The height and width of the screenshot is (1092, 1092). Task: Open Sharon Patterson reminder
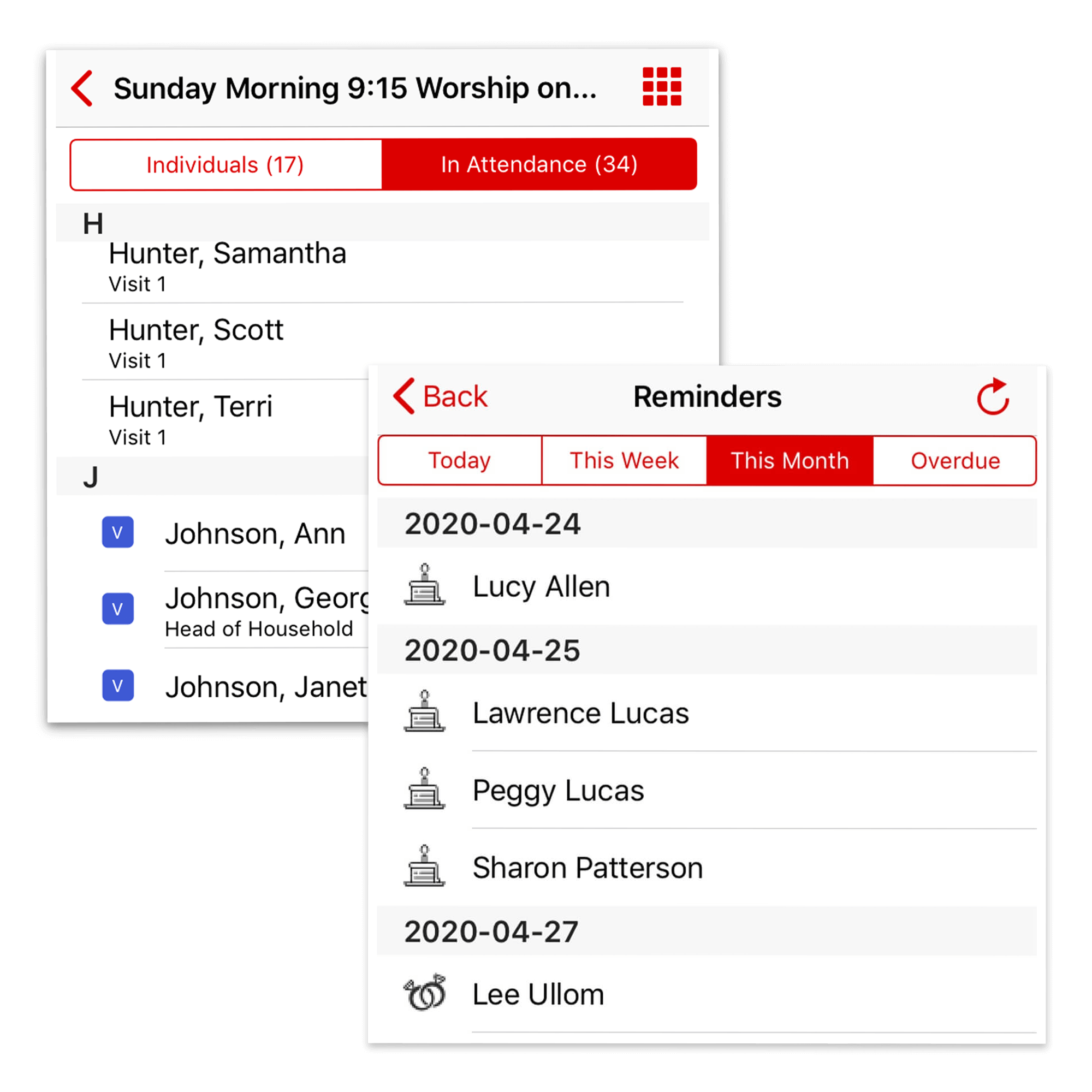(707, 868)
